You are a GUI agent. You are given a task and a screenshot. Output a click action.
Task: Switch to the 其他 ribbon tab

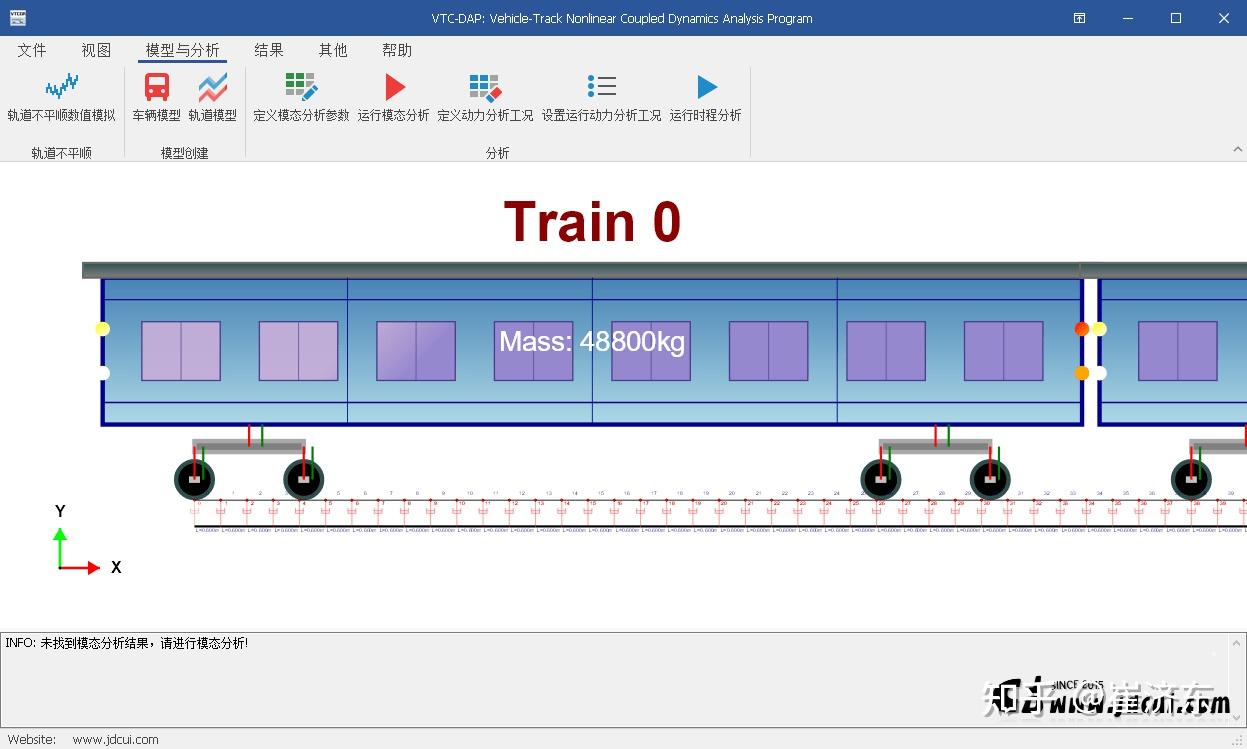tap(332, 49)
